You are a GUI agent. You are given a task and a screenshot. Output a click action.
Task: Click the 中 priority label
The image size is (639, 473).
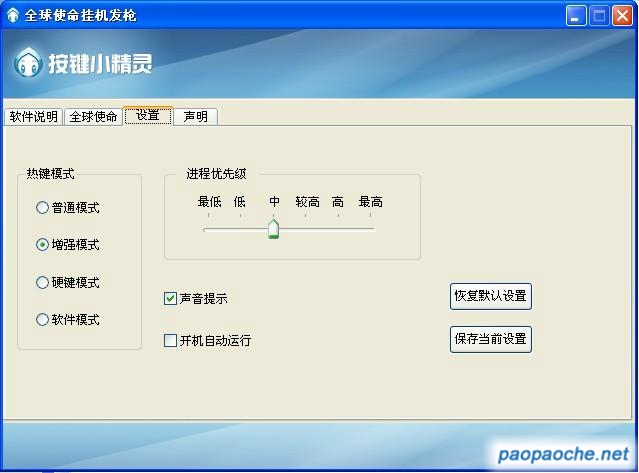(x=274, y=202)
